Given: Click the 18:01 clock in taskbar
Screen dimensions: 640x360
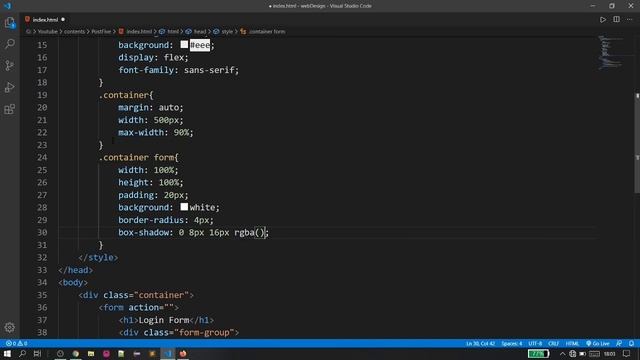Looking at the screenshot, I should [609, 354].
